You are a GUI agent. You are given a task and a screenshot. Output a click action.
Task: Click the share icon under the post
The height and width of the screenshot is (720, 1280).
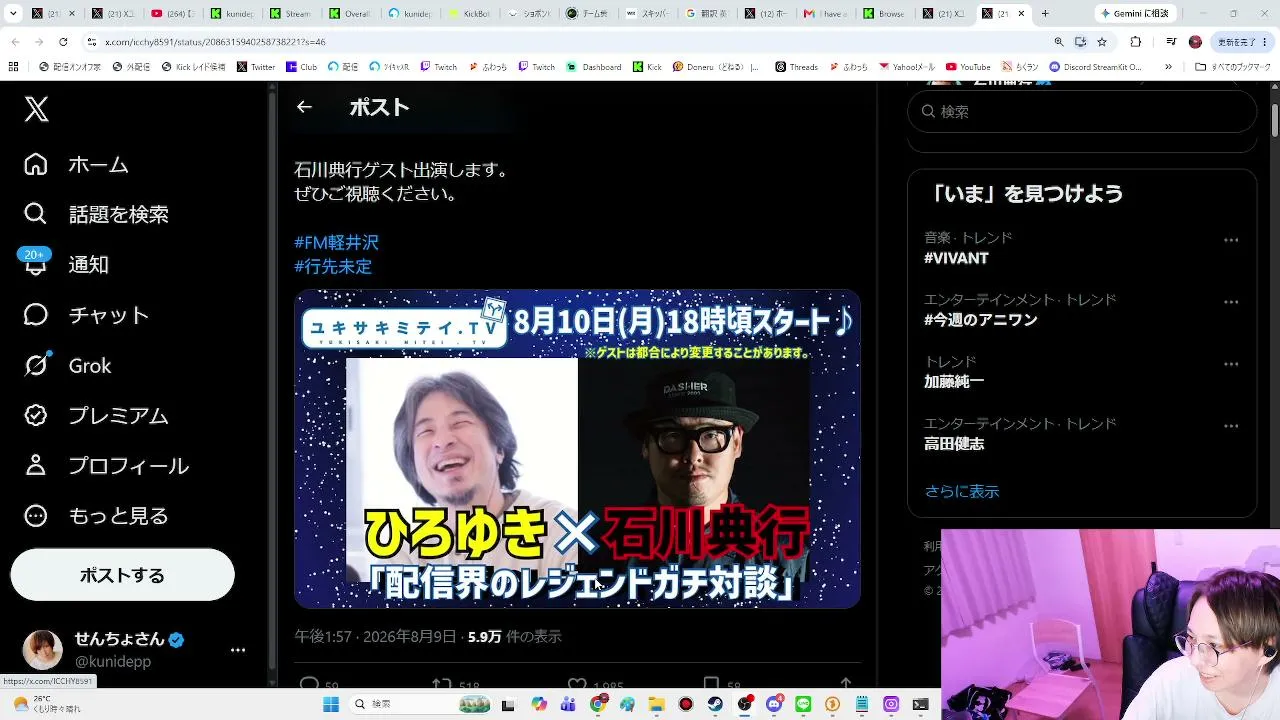point(845,685)
